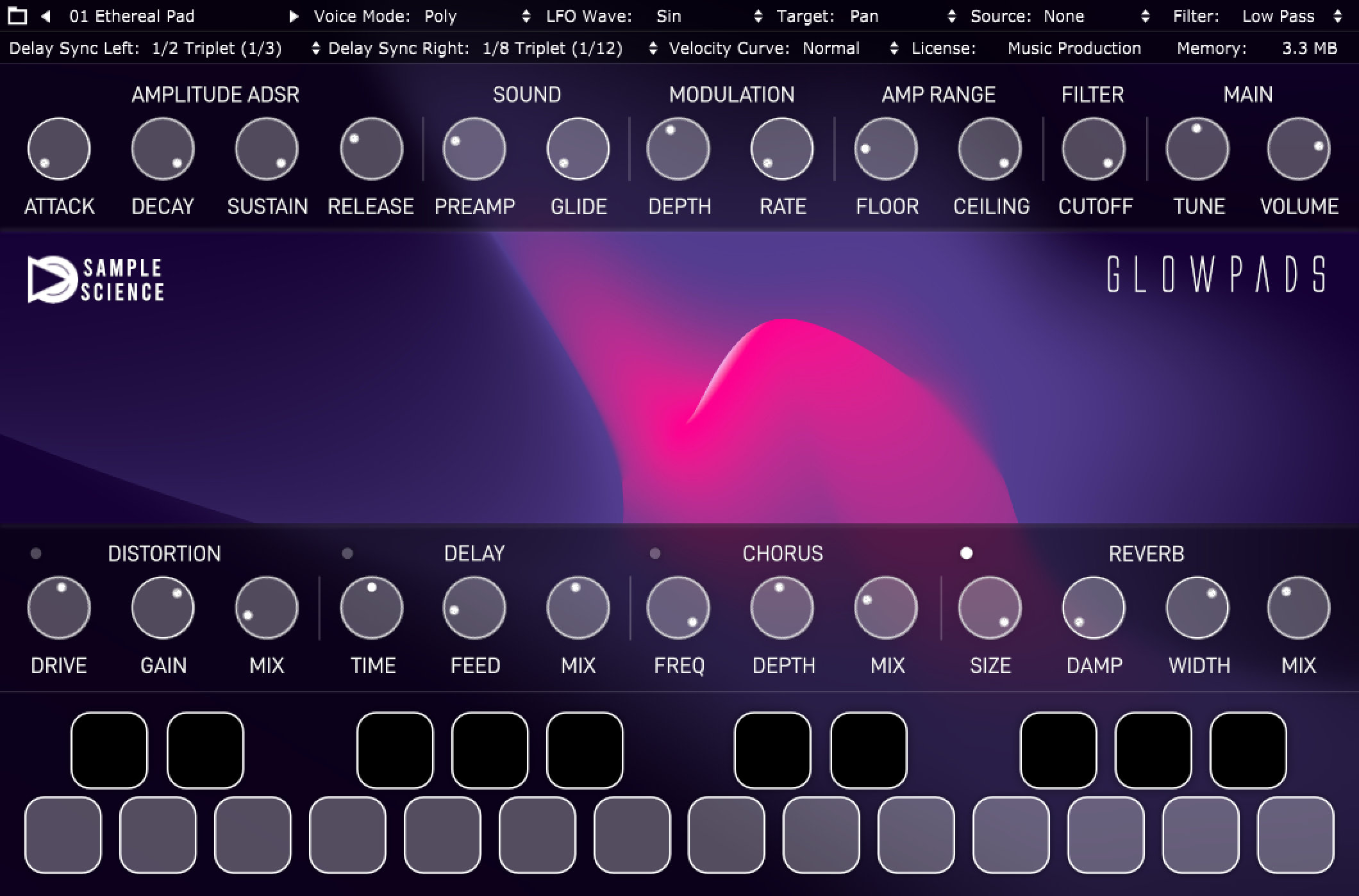
Task: Click the Attack knob
Action: tap(59, 149)
